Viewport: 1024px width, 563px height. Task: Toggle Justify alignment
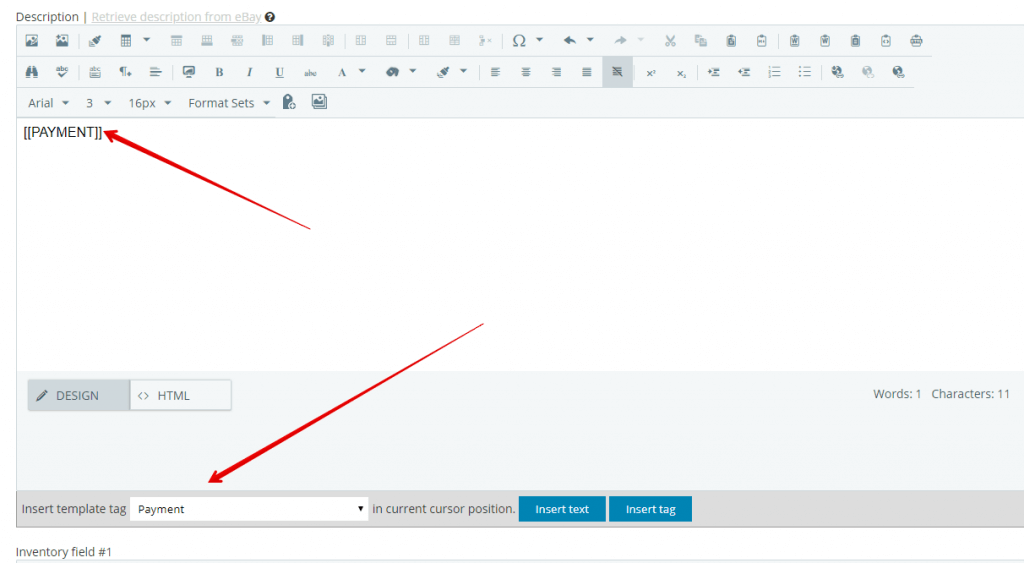pos(586,72)
